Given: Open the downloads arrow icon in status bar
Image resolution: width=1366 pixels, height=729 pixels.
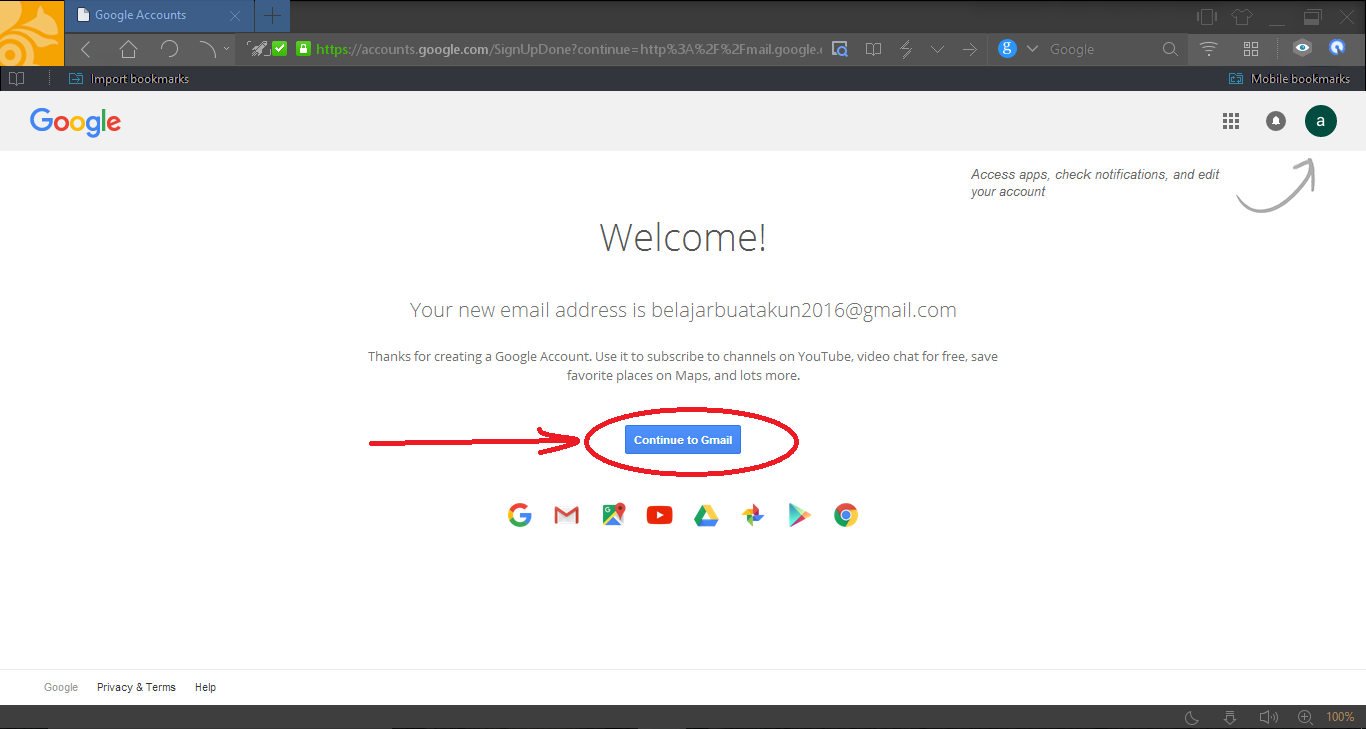Looking at the screenshot, I should click(x=1230, y=717).
